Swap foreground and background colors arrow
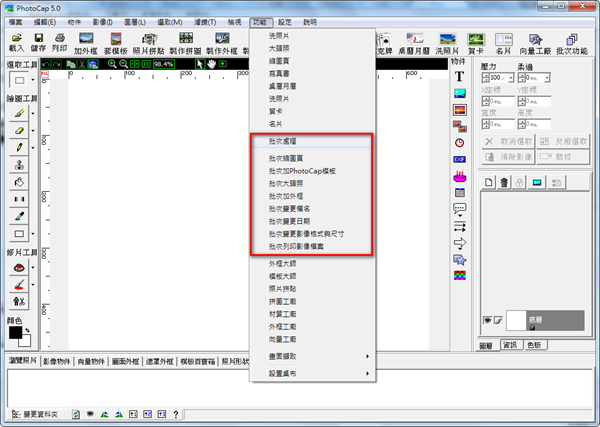 coord(28,330)
